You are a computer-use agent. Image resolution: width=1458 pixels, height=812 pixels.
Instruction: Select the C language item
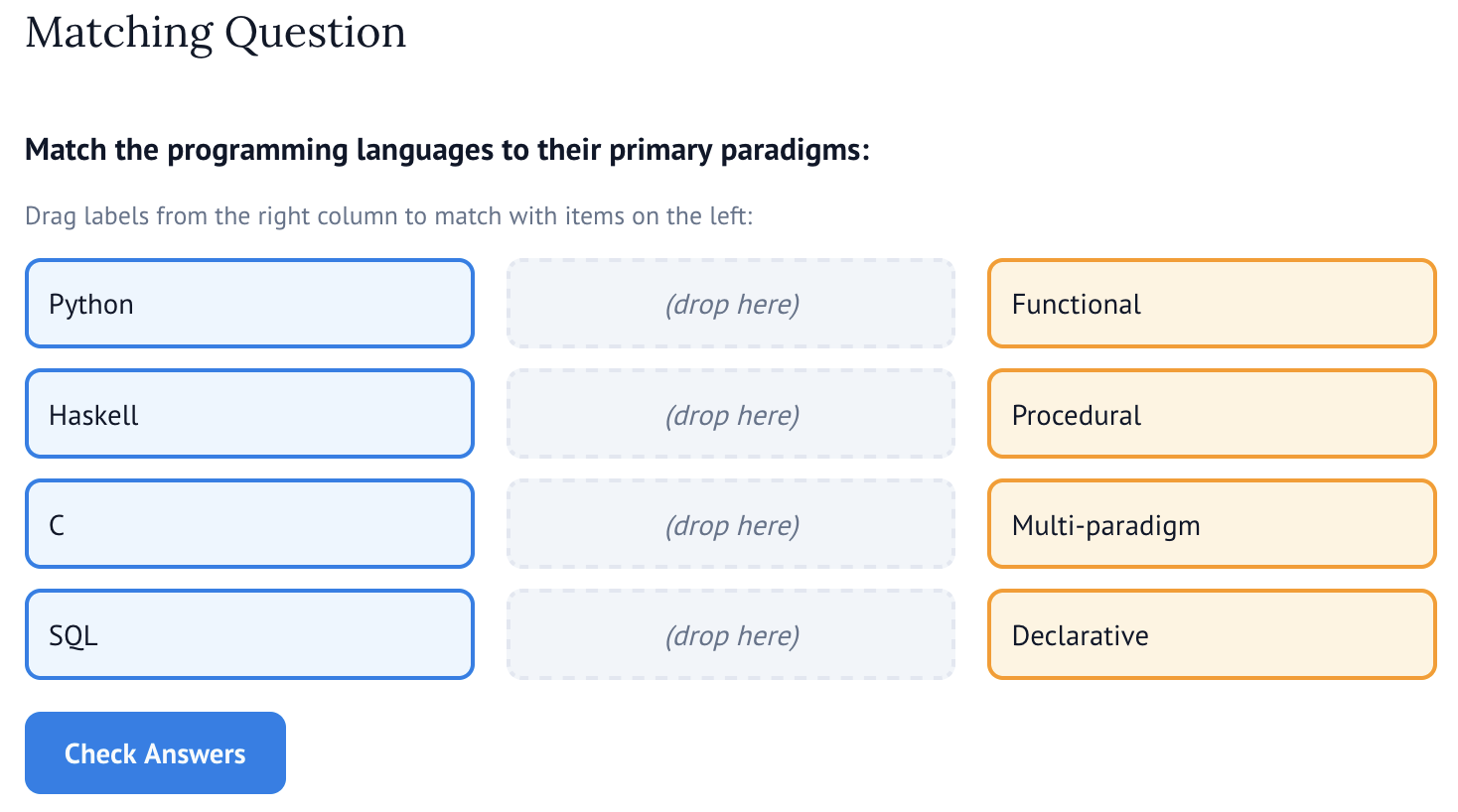pyautogui.click(x=249, y=524)
